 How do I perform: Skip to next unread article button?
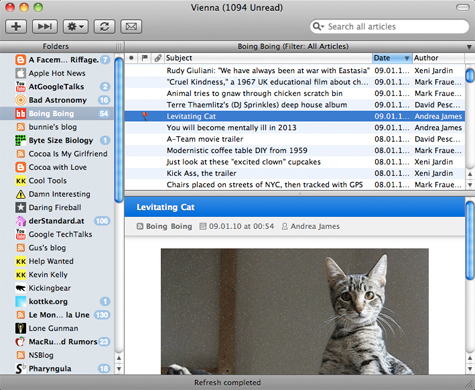45,26
